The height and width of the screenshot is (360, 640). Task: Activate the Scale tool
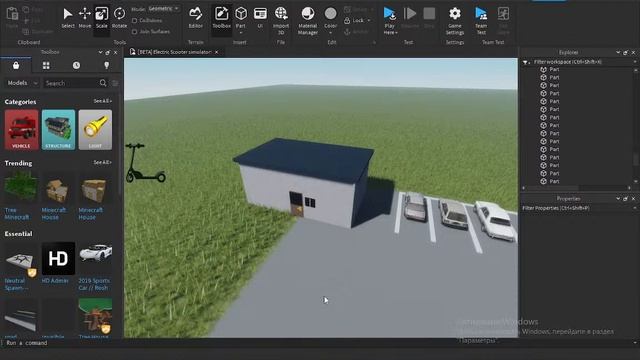point(102,18)
